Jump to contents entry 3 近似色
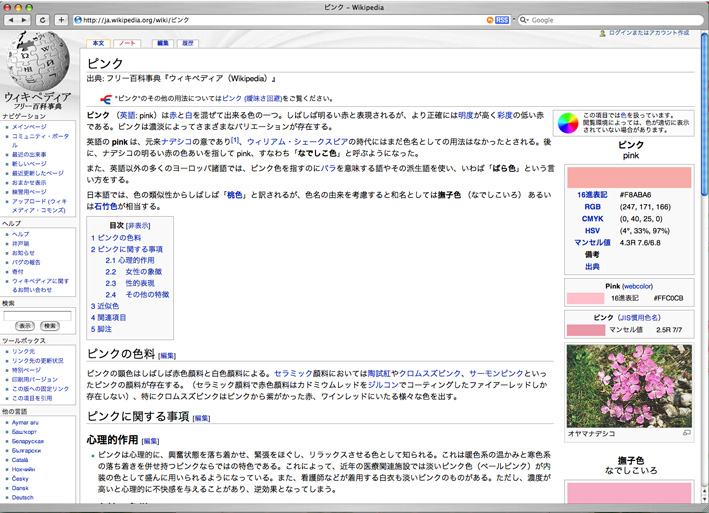The image size is (709, 513). 104,306
